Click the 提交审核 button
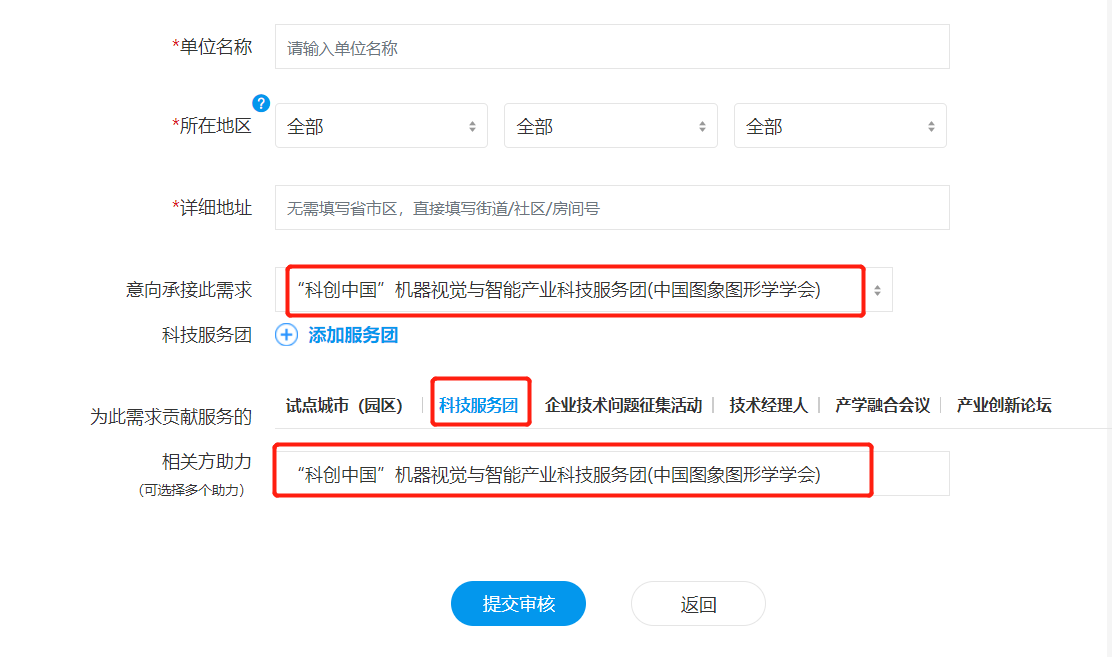The height and width of the screenshot is (657, 1112). (518, 604)
